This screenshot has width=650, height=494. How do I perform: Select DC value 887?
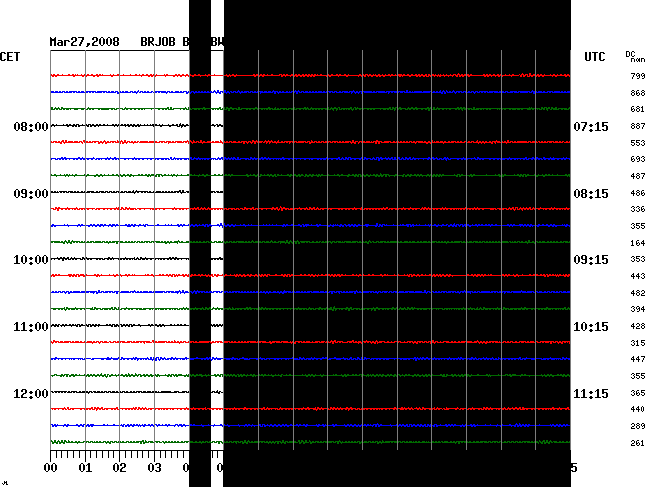[638, 126]
